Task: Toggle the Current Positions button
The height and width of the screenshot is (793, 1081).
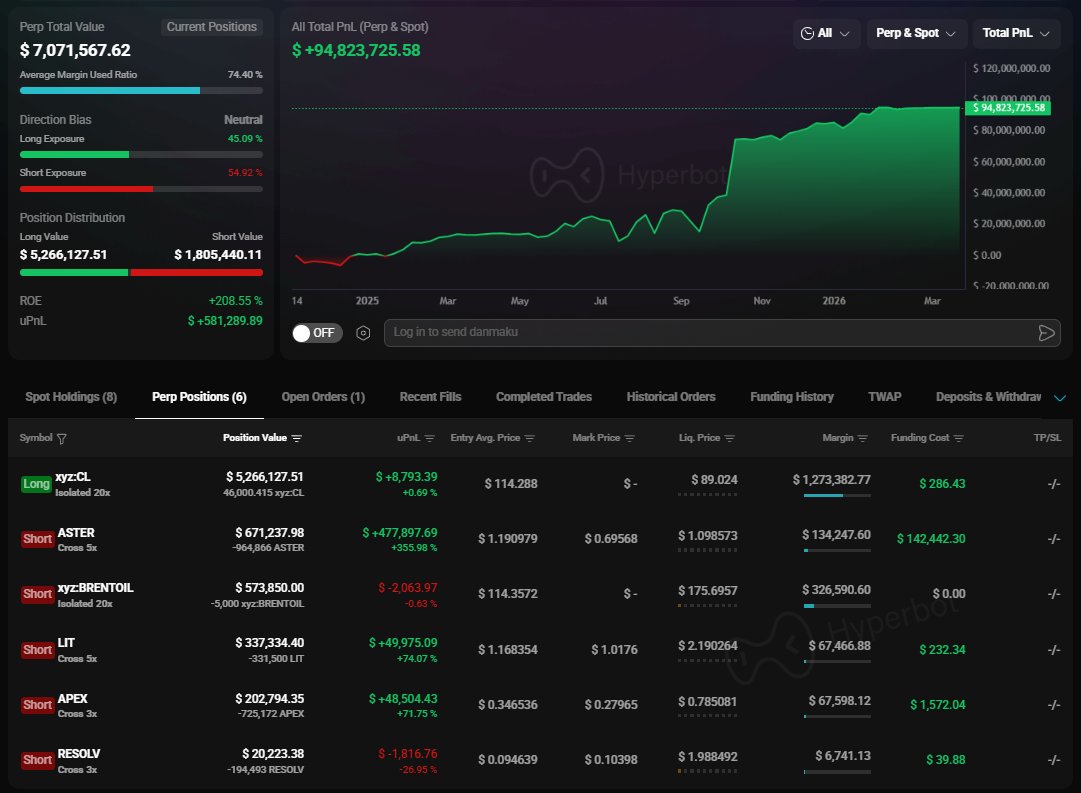Action: 212,27
